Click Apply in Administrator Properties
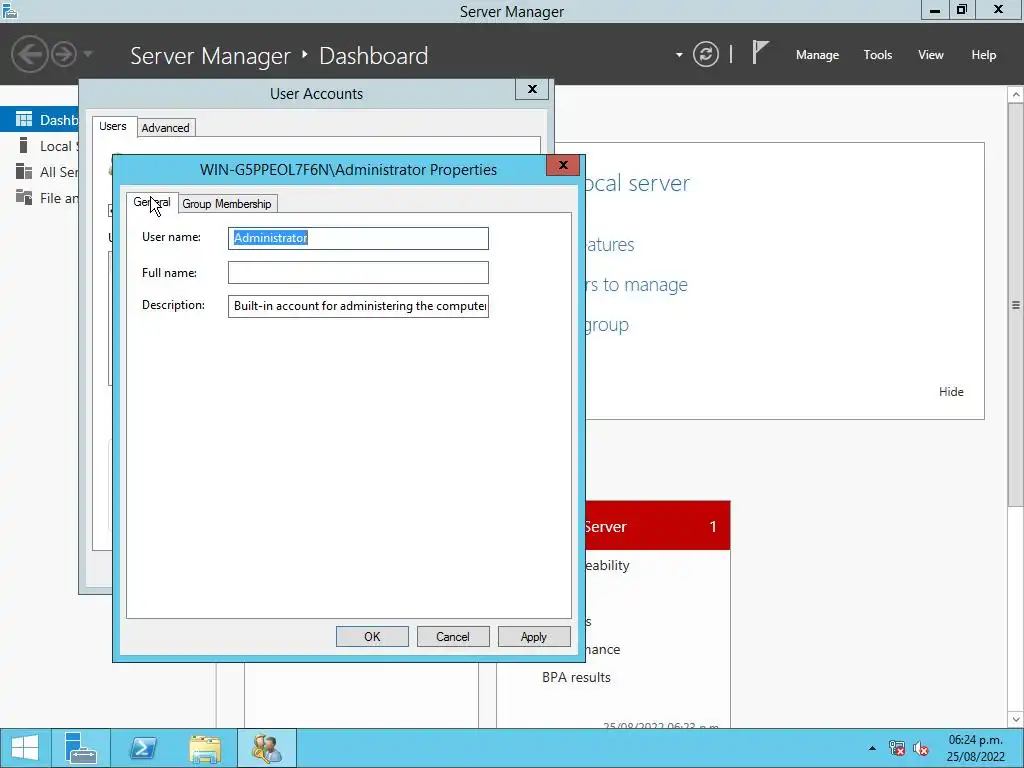The image size is (1024, 768). (534, 637)
